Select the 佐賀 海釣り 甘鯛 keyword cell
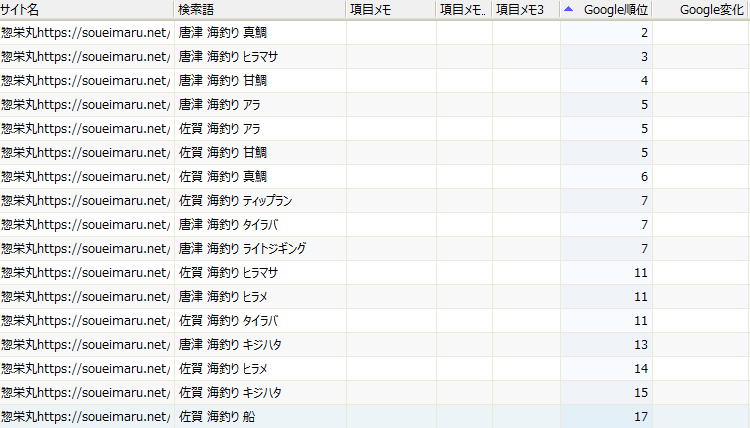The height and width of the screenshot is (428, 750). (260, 153)
